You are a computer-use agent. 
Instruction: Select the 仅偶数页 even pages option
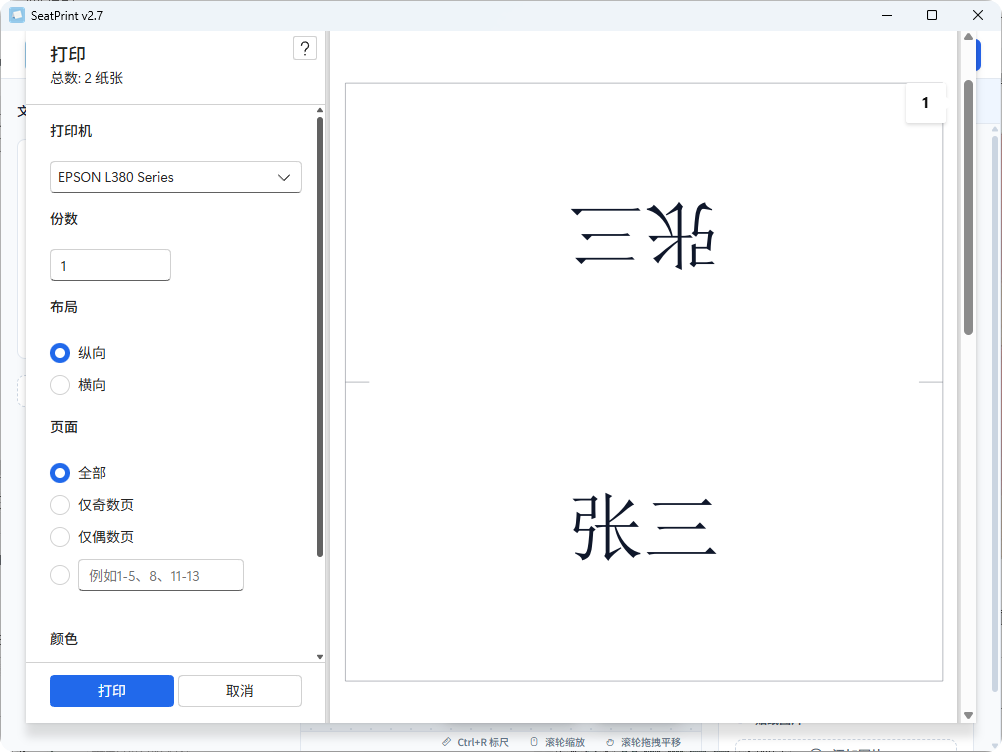pos(60,537)
